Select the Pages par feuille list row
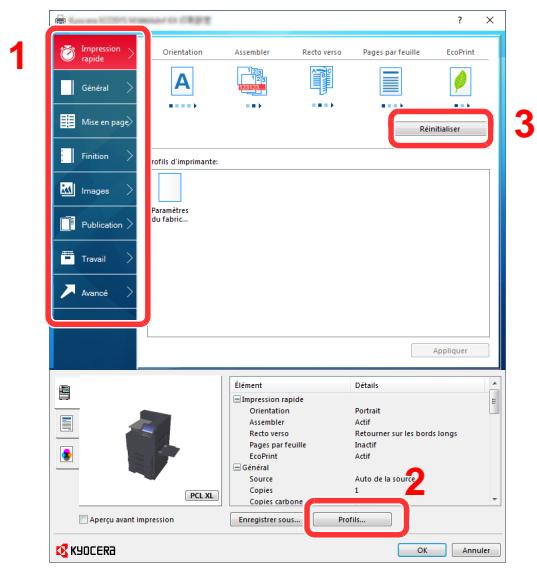The width and height of the screenshot is (537, 568). [360, 444]
